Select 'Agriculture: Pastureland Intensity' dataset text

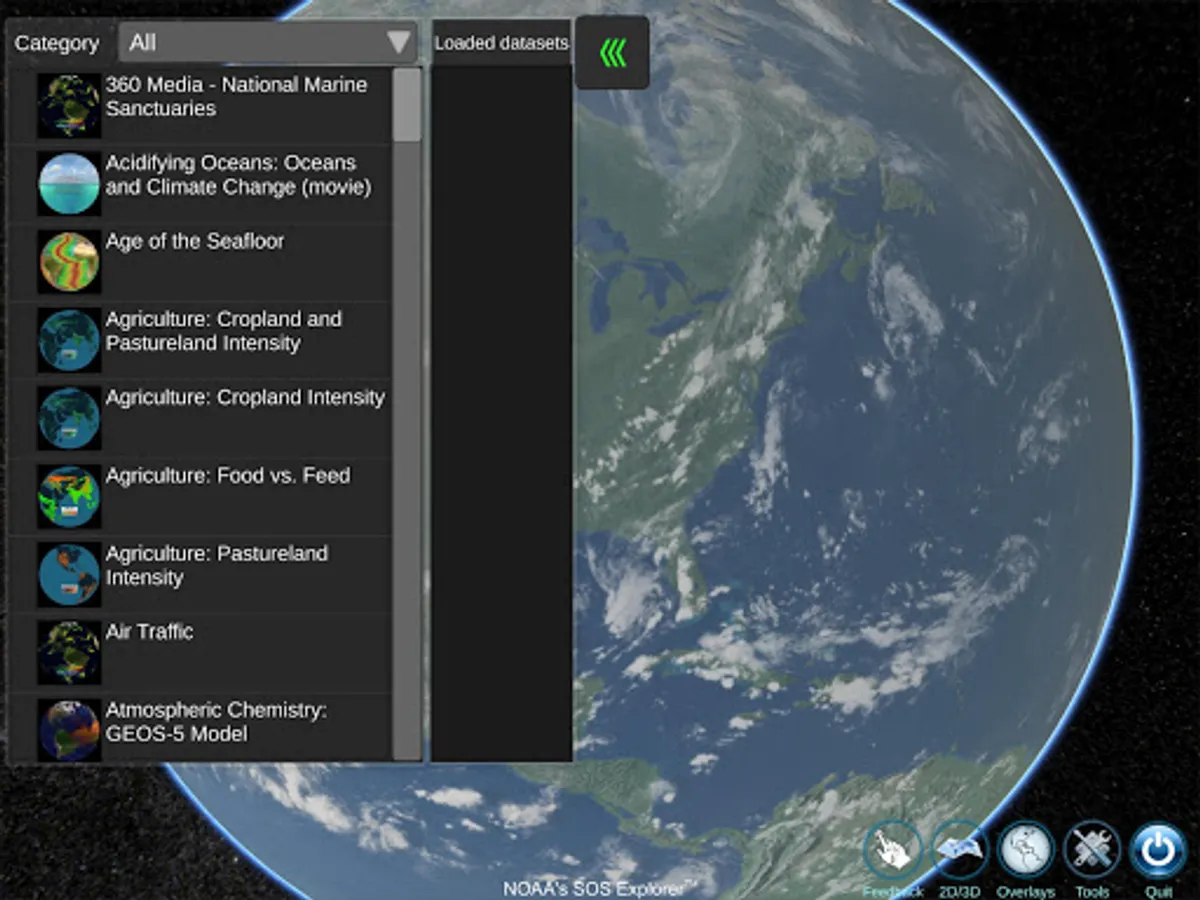[x=217, y=565]
